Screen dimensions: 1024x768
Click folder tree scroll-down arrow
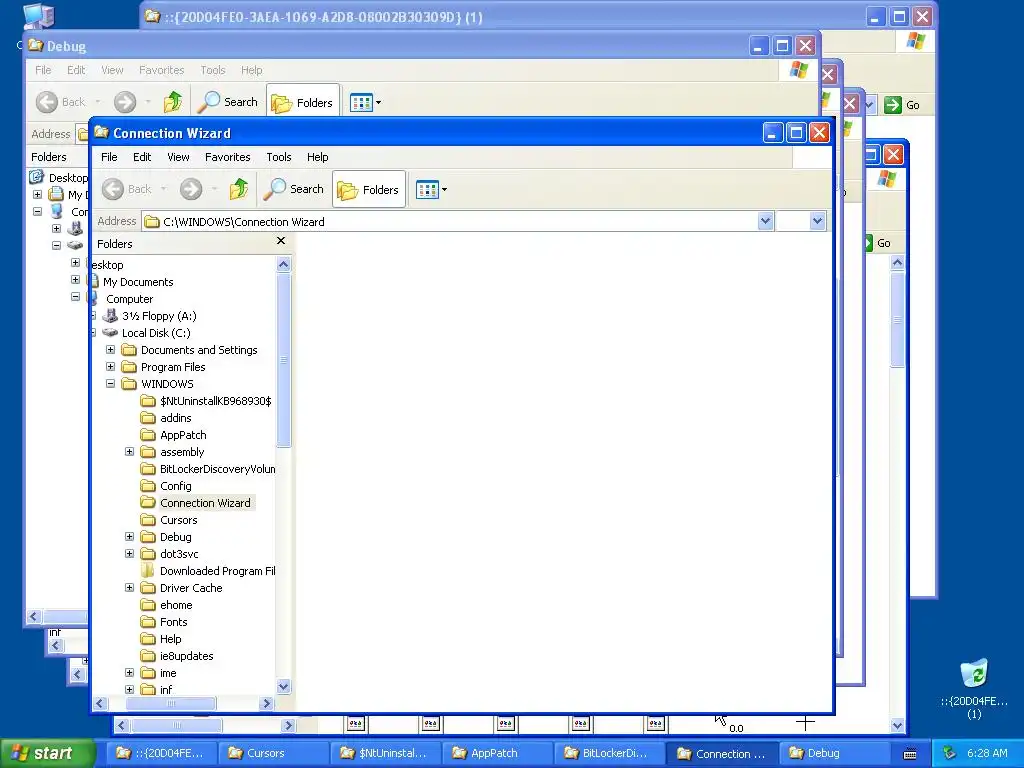pos(283,686)
